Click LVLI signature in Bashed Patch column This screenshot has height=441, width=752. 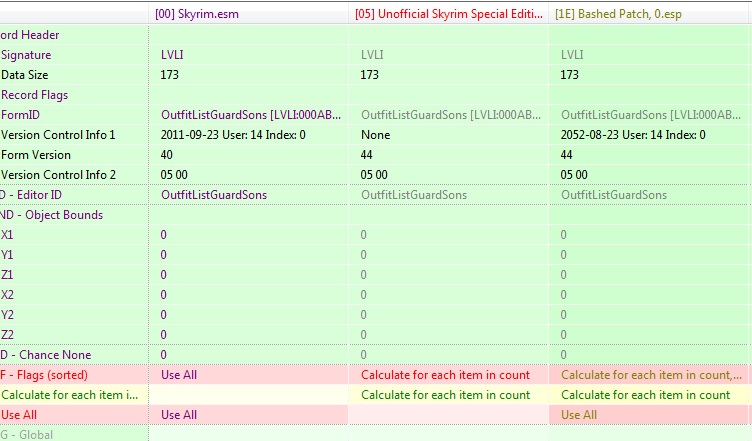click(x=572, y=55)
